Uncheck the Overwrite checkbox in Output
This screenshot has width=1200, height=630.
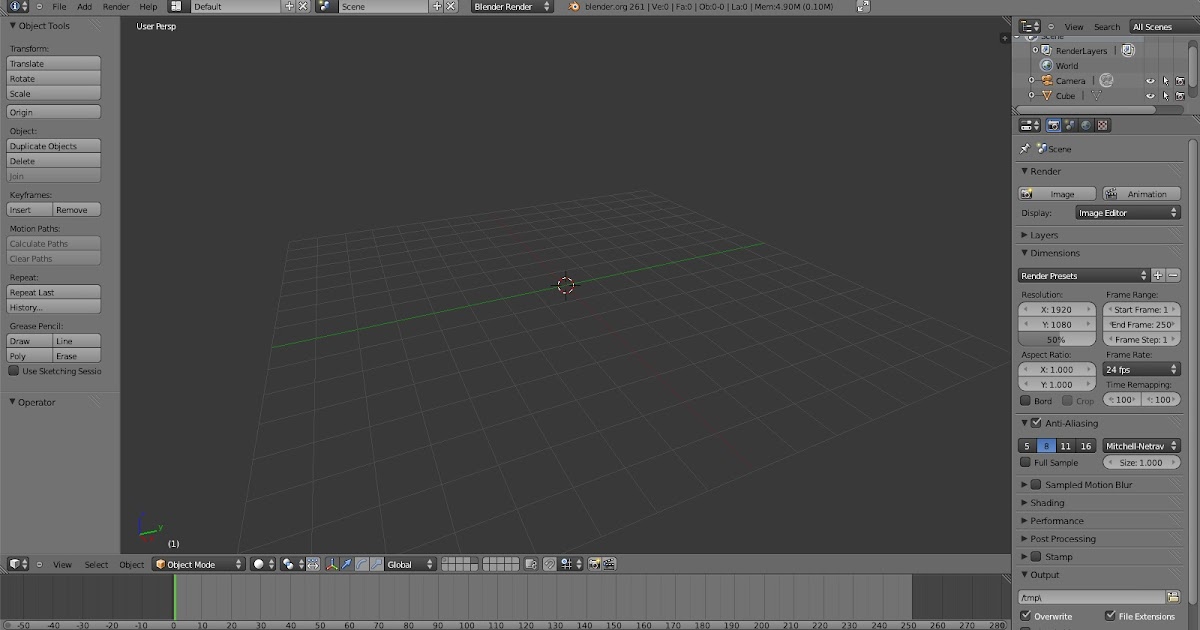(x=1025, y=616)
